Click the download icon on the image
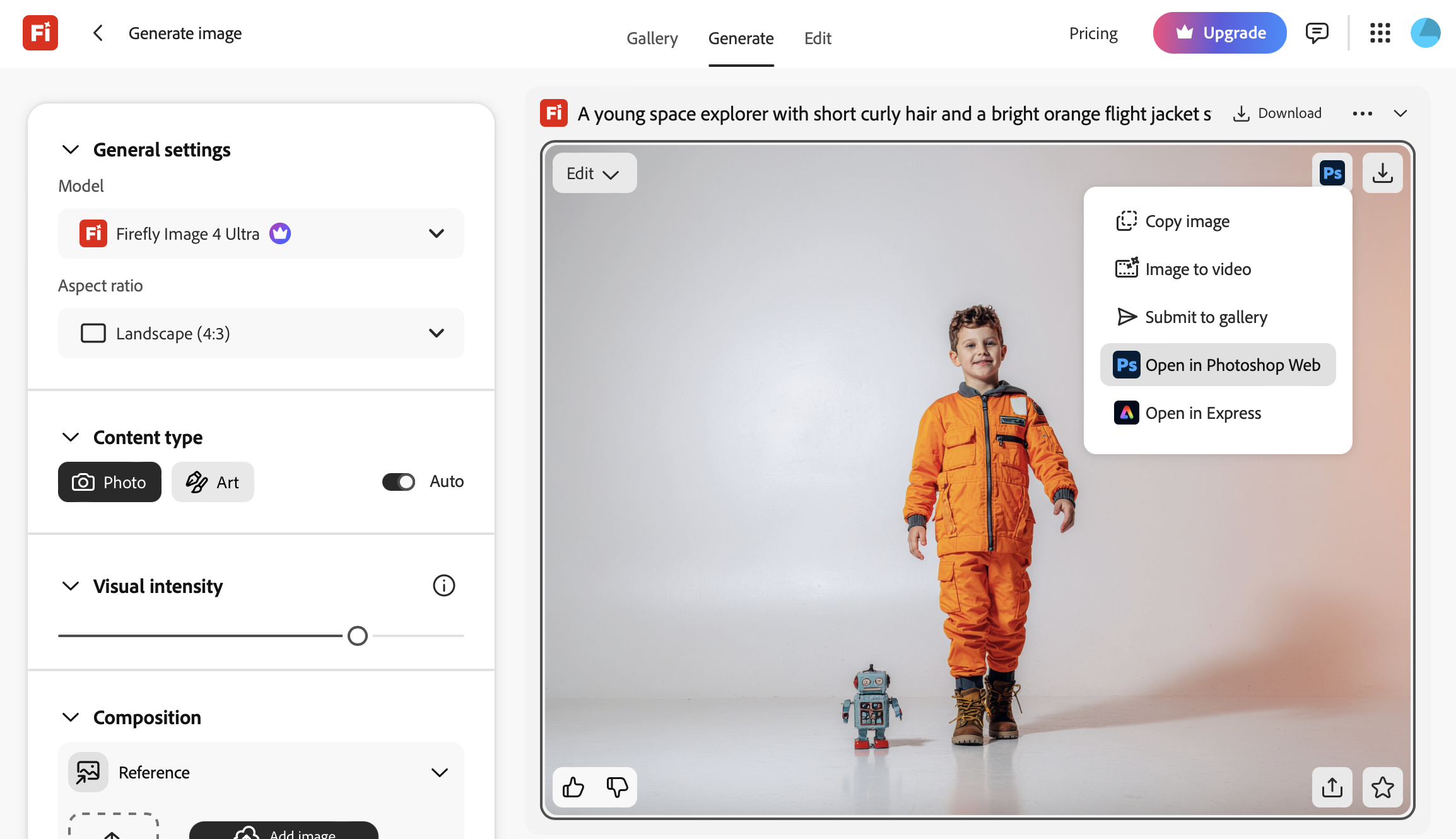The height and width of the screenshot is (839, 1456). click(x=1382, y=173)
